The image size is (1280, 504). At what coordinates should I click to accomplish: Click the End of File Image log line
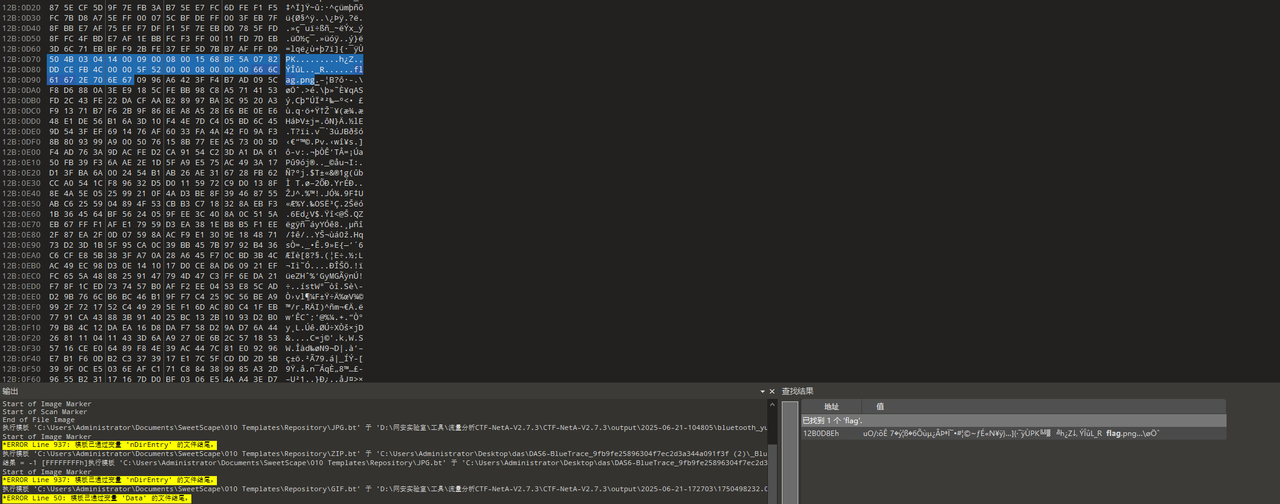[x=40, y=419]
